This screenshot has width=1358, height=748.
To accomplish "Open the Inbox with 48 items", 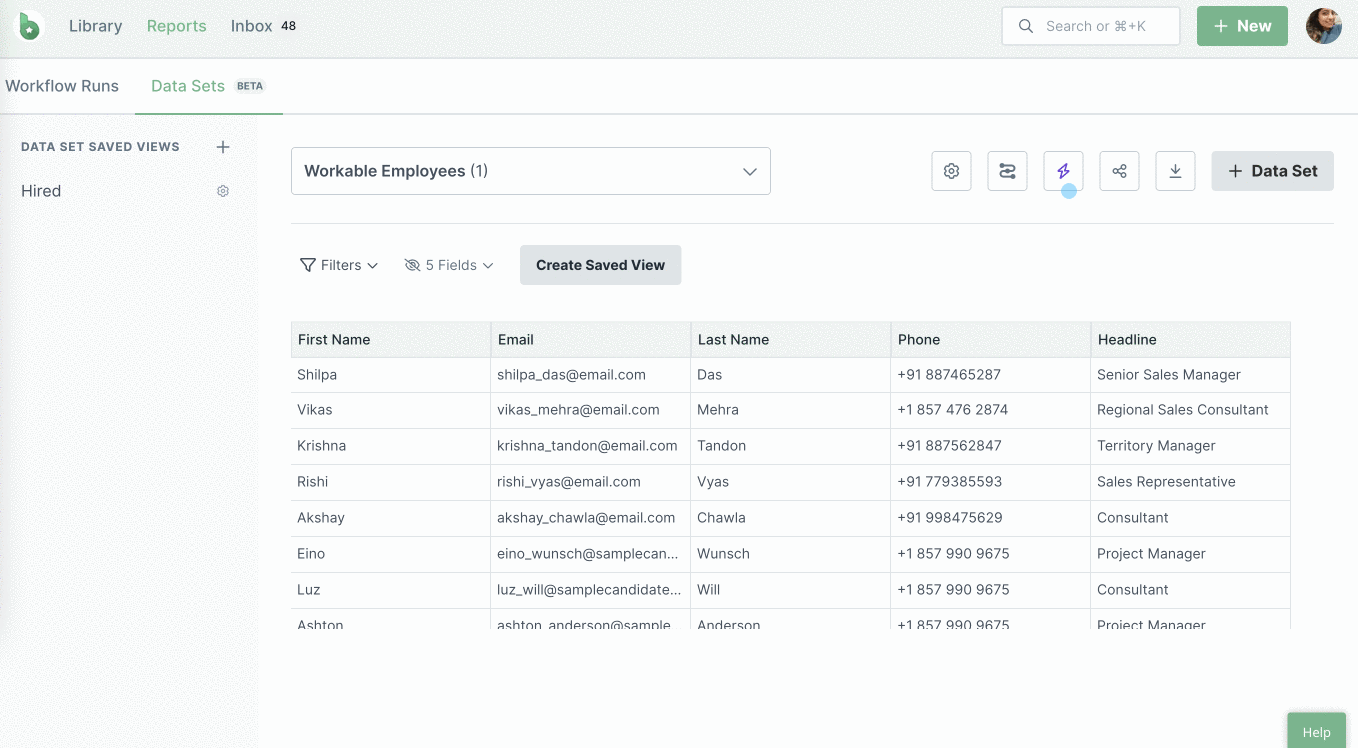I will pyautogui.click(x=263, y=26).
